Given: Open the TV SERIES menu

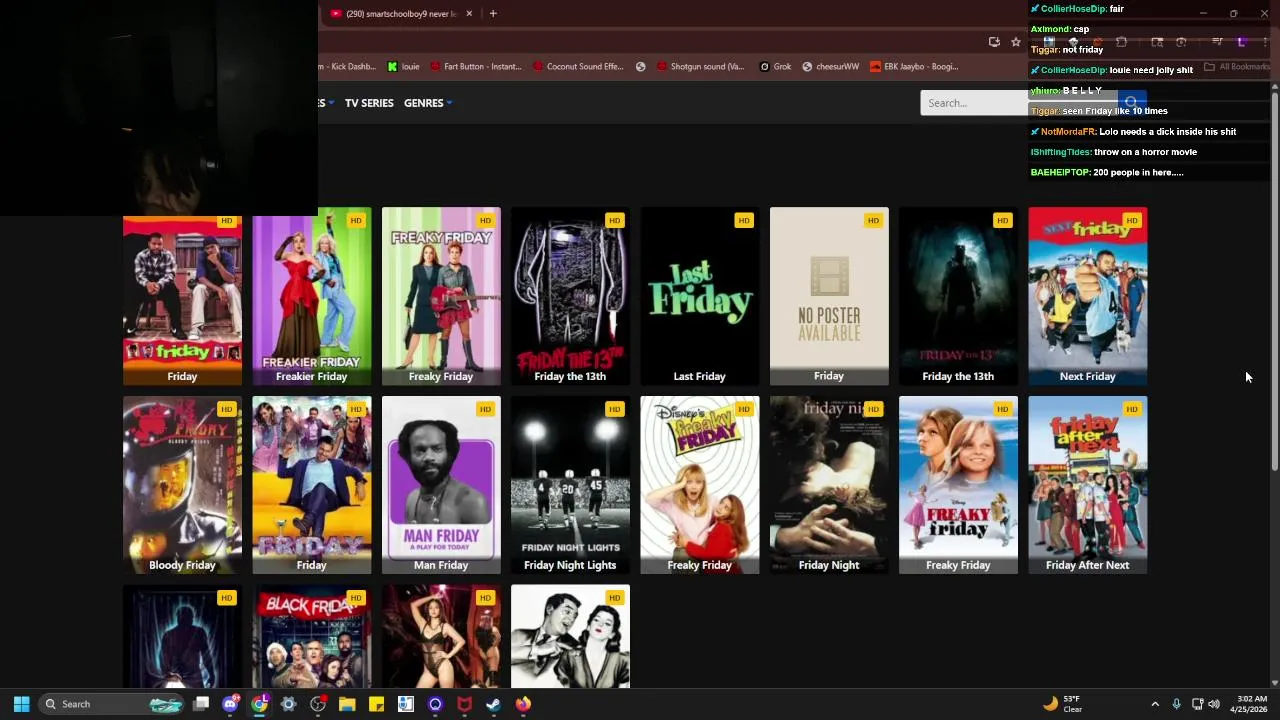Looking at the screenshot, I should pyautogui.click(x=369, y=103).
